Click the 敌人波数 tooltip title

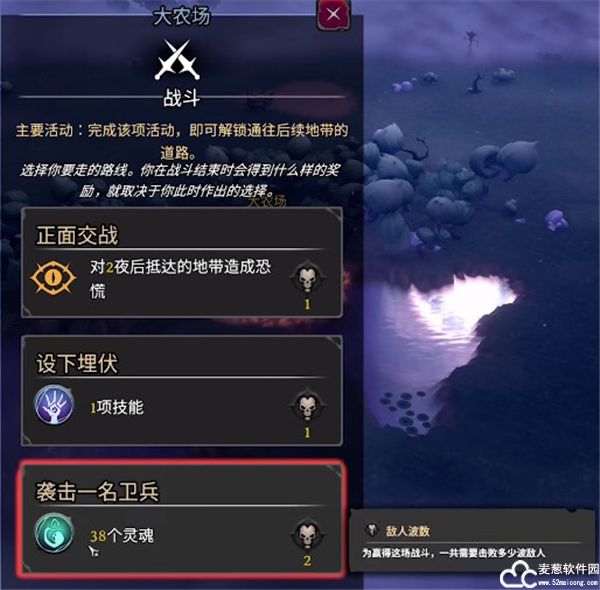pyautogui.click(x=408, y=531)
